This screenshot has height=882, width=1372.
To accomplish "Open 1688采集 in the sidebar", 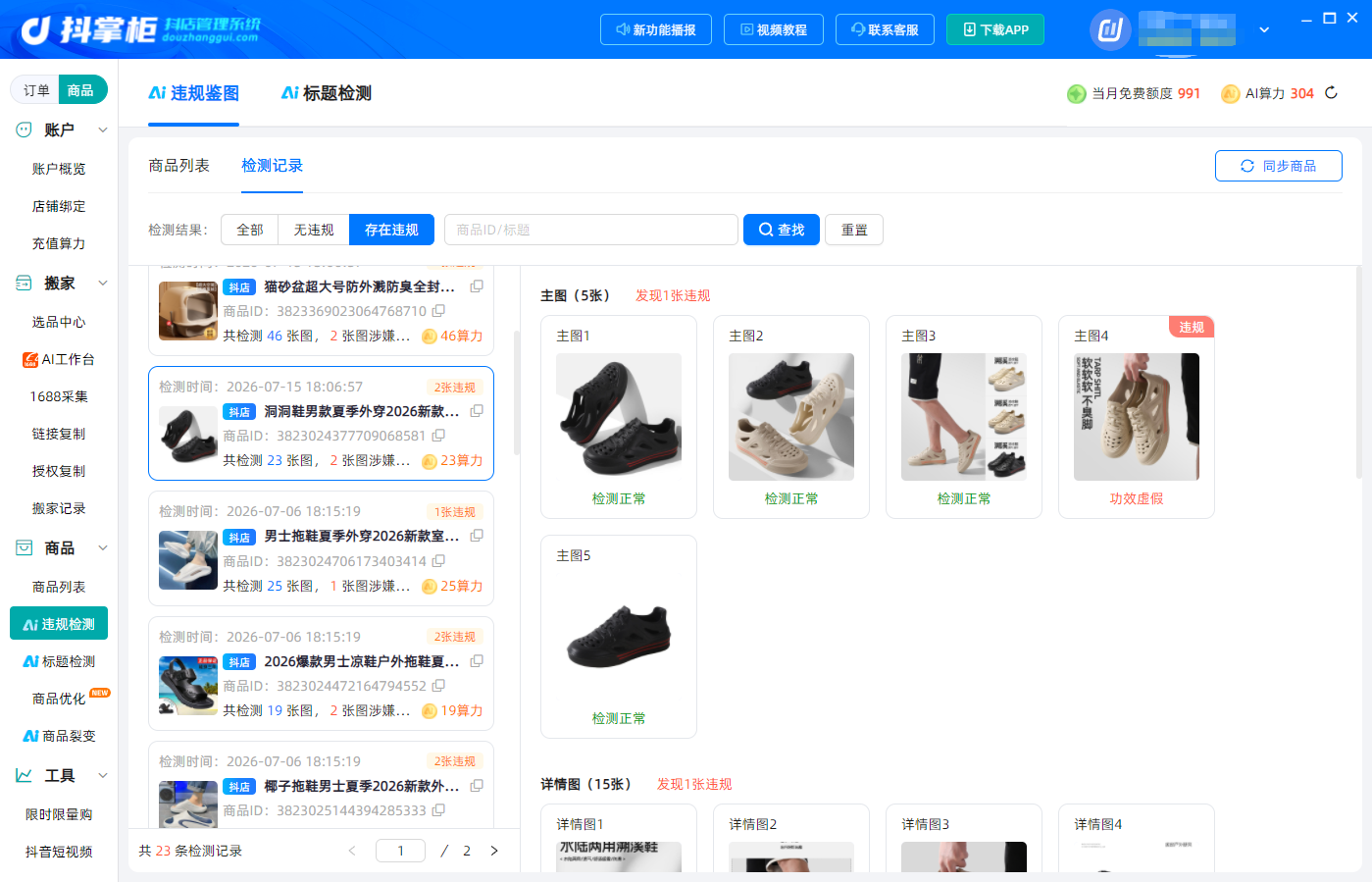I will point(59,396).
